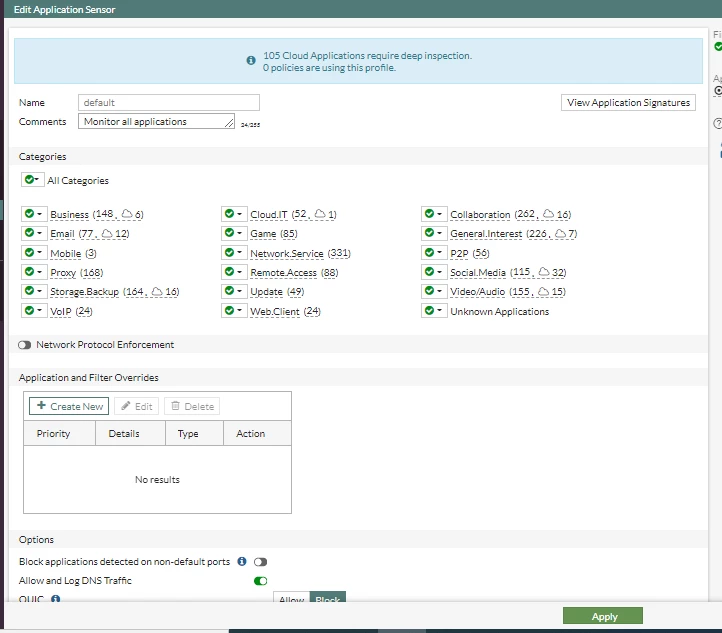Sort overrides by Priority column
722x633 pixels.
tap(59, 433)
